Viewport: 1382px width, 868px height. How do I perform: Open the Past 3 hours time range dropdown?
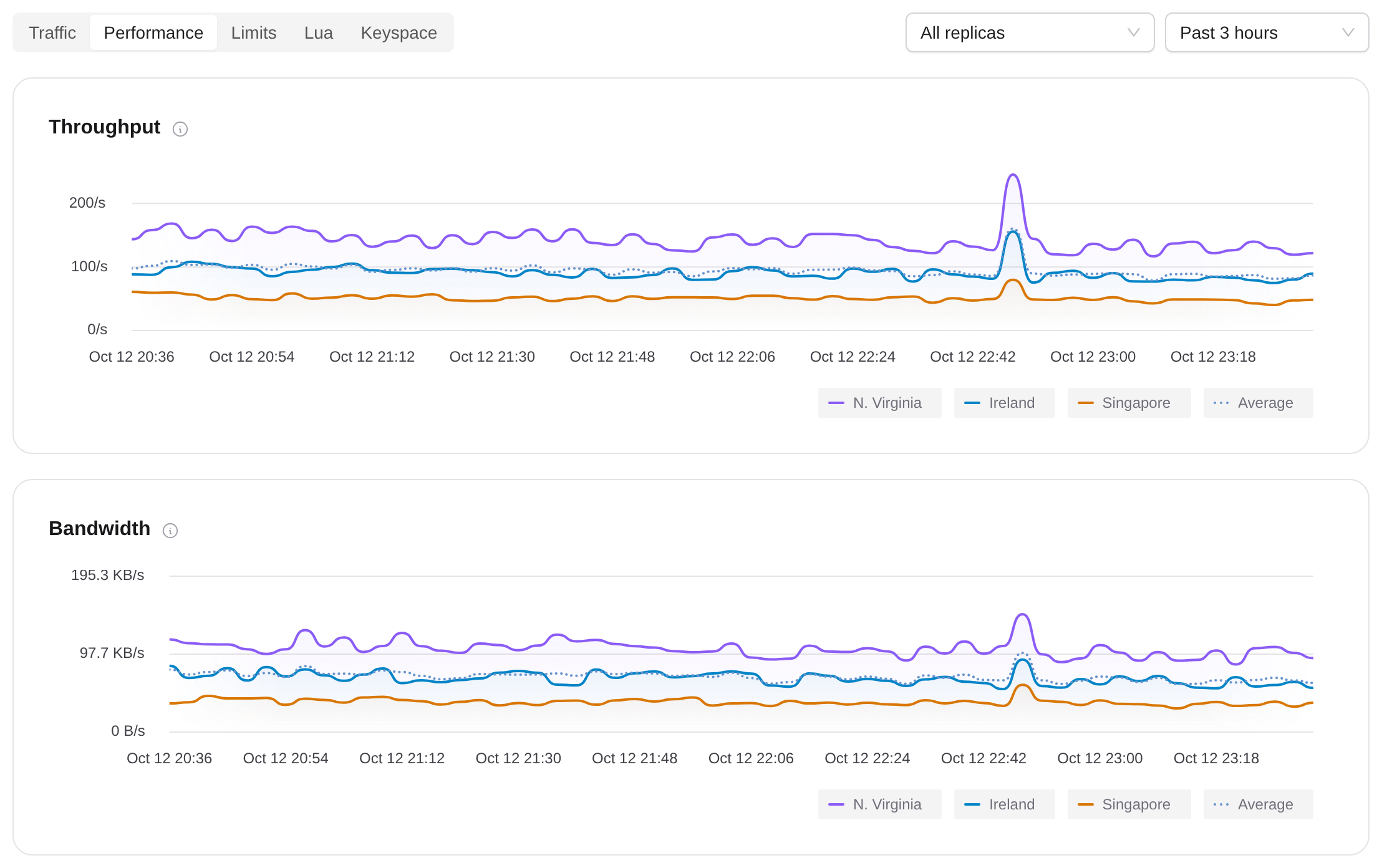[x=1267, y=32]
